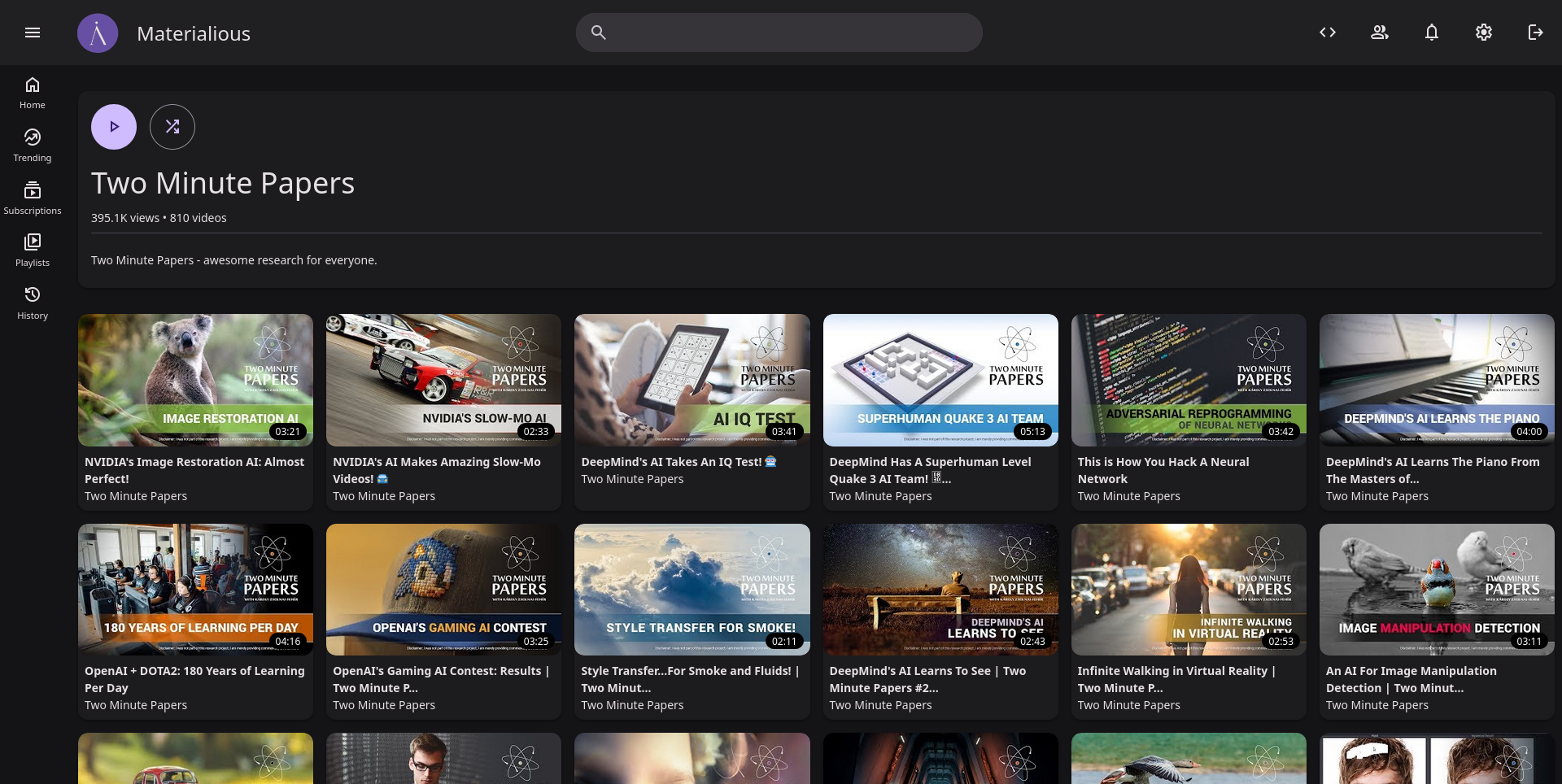The image size is (1562, 784).
Task: Shuffle the playlist with the shuffle button
Action: (172, 127)
